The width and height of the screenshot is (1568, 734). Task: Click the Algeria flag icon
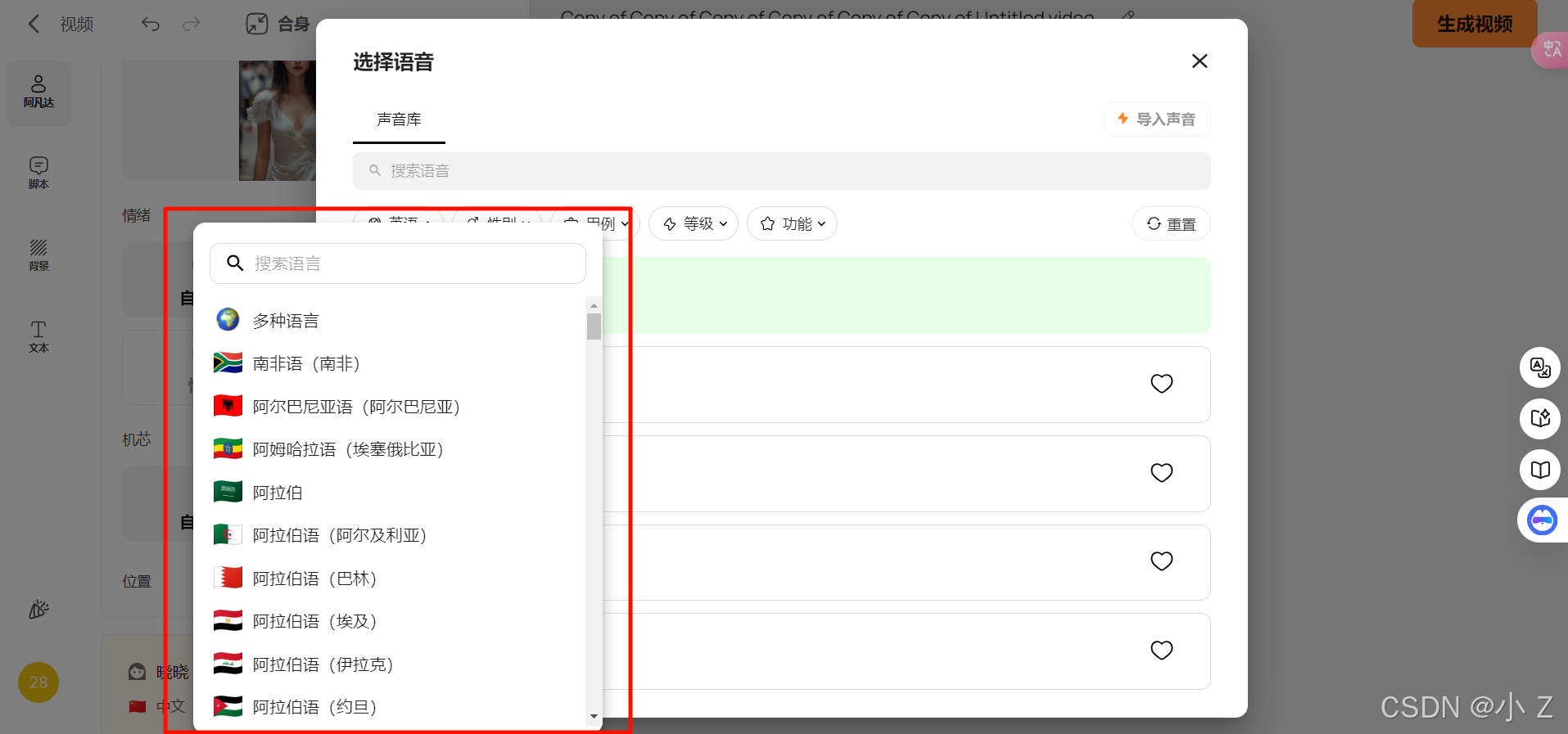click(228, 534)
